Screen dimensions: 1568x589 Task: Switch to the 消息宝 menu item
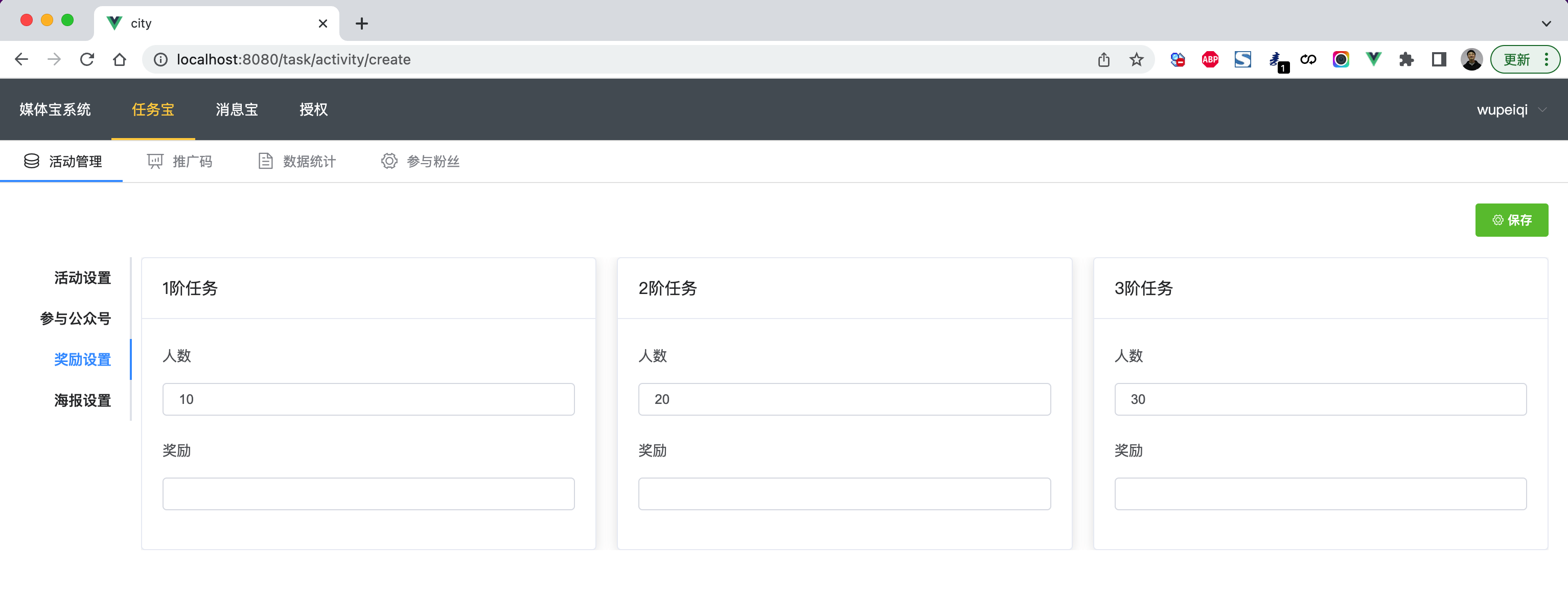[237, 109]
